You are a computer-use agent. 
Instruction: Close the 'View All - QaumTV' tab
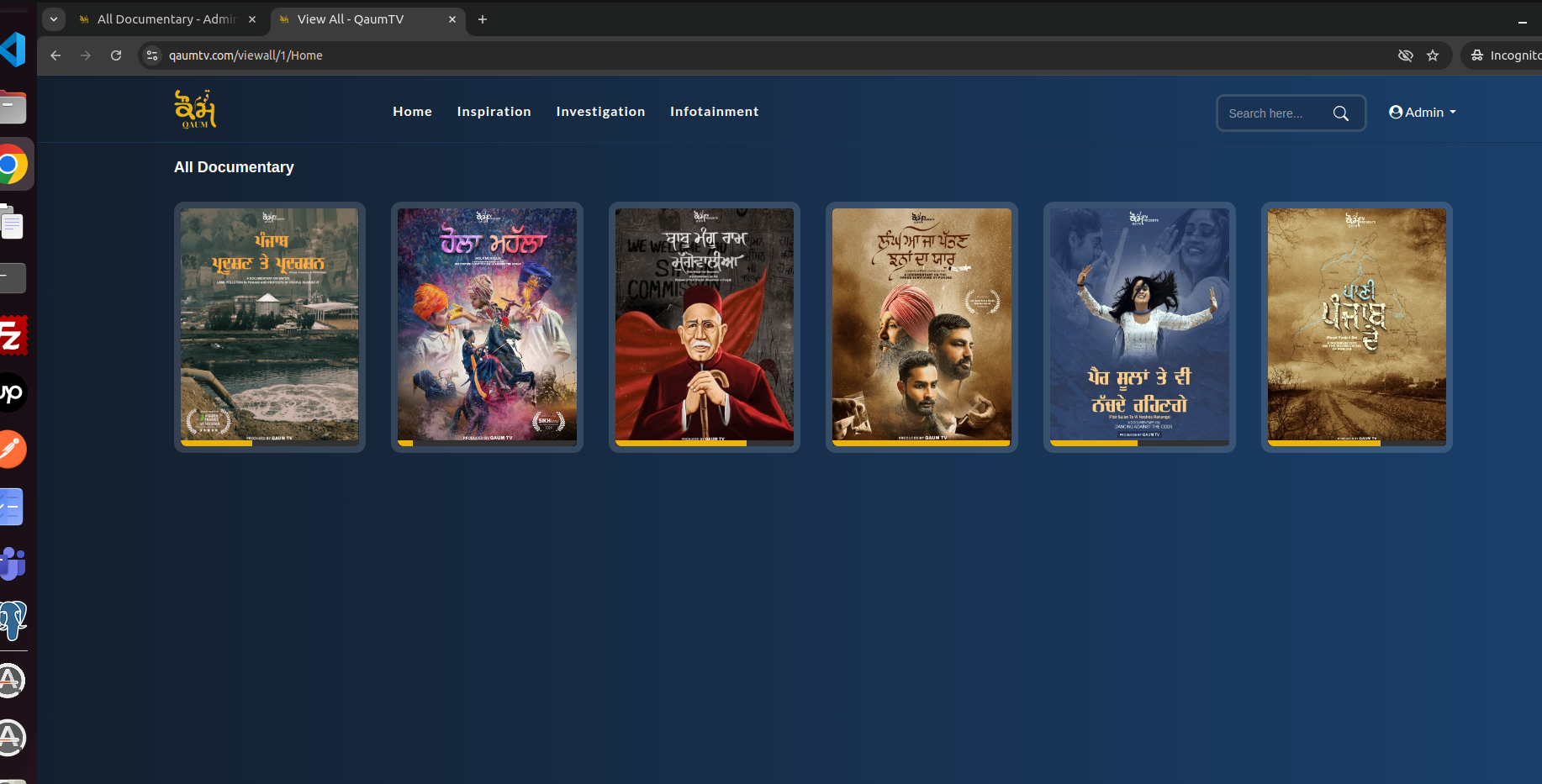[x=452, y=19]
